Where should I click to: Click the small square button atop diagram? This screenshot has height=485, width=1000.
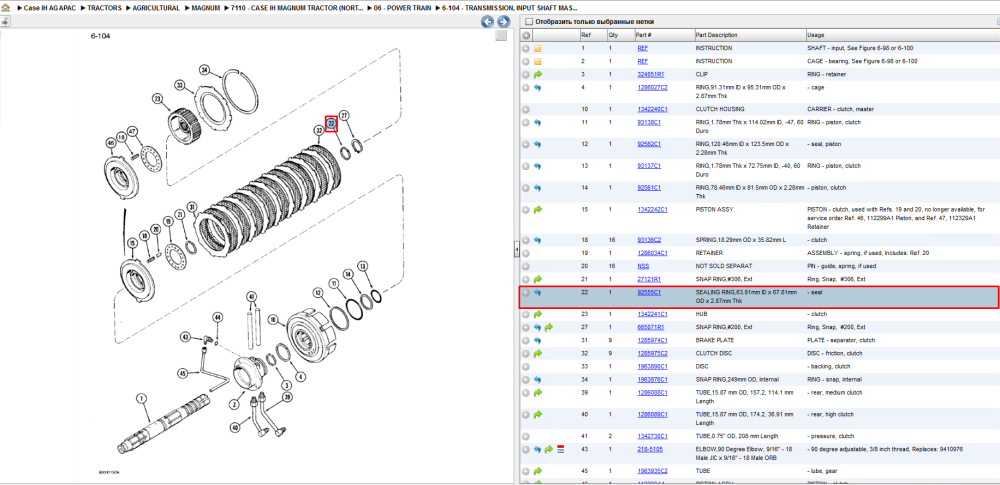coord(501,36)
